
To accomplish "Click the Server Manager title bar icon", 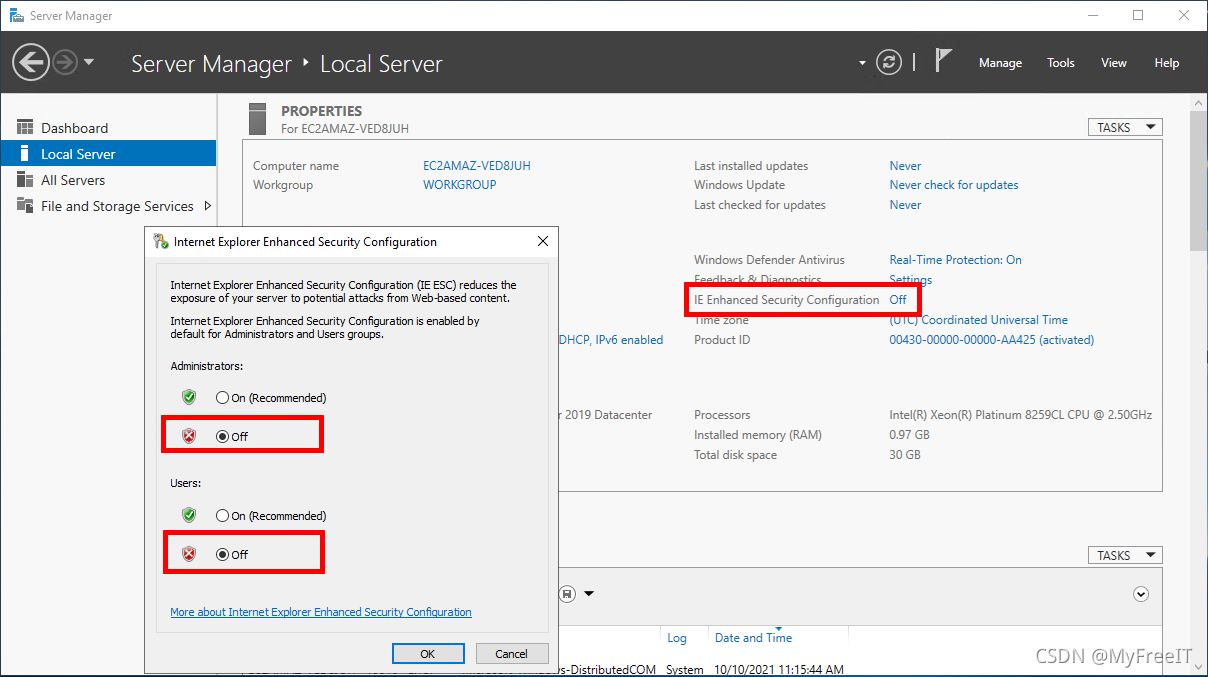I will [x=16, y=16].
